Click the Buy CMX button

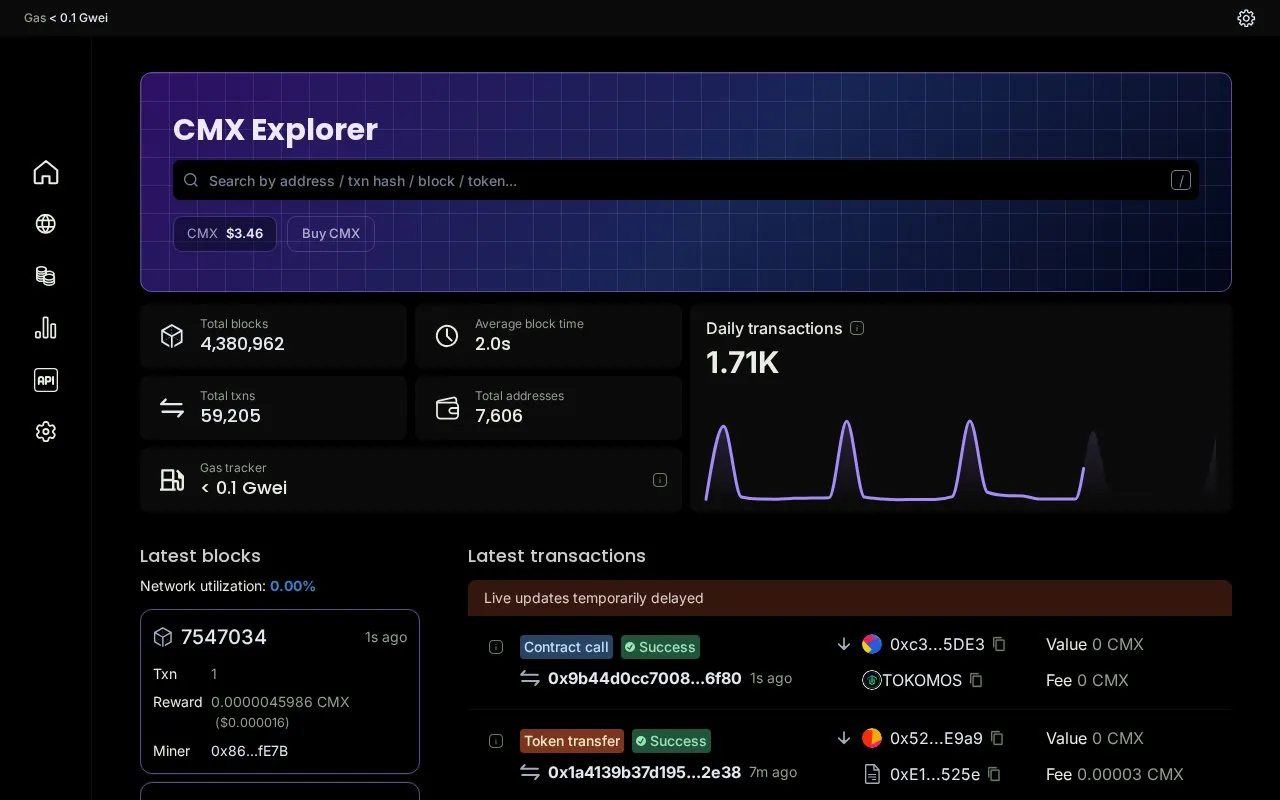click(331, 234)
